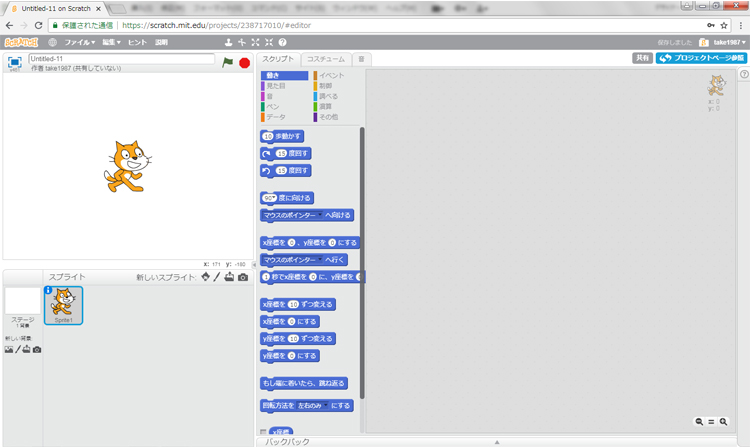Image resolution: width=750 pixels, height=447 pixels.
Task: Click the project title field Untitled-11
Action: (x=122, y=59)
